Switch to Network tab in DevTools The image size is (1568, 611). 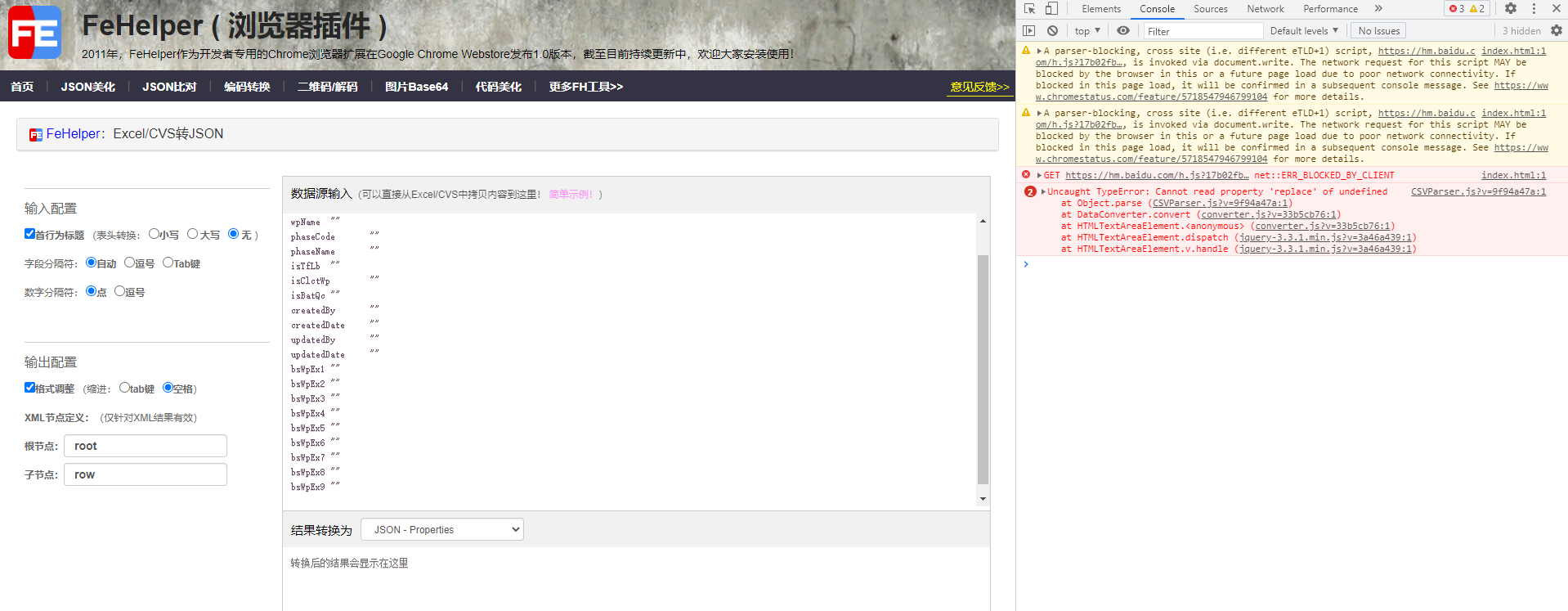tap(1266, 9)
